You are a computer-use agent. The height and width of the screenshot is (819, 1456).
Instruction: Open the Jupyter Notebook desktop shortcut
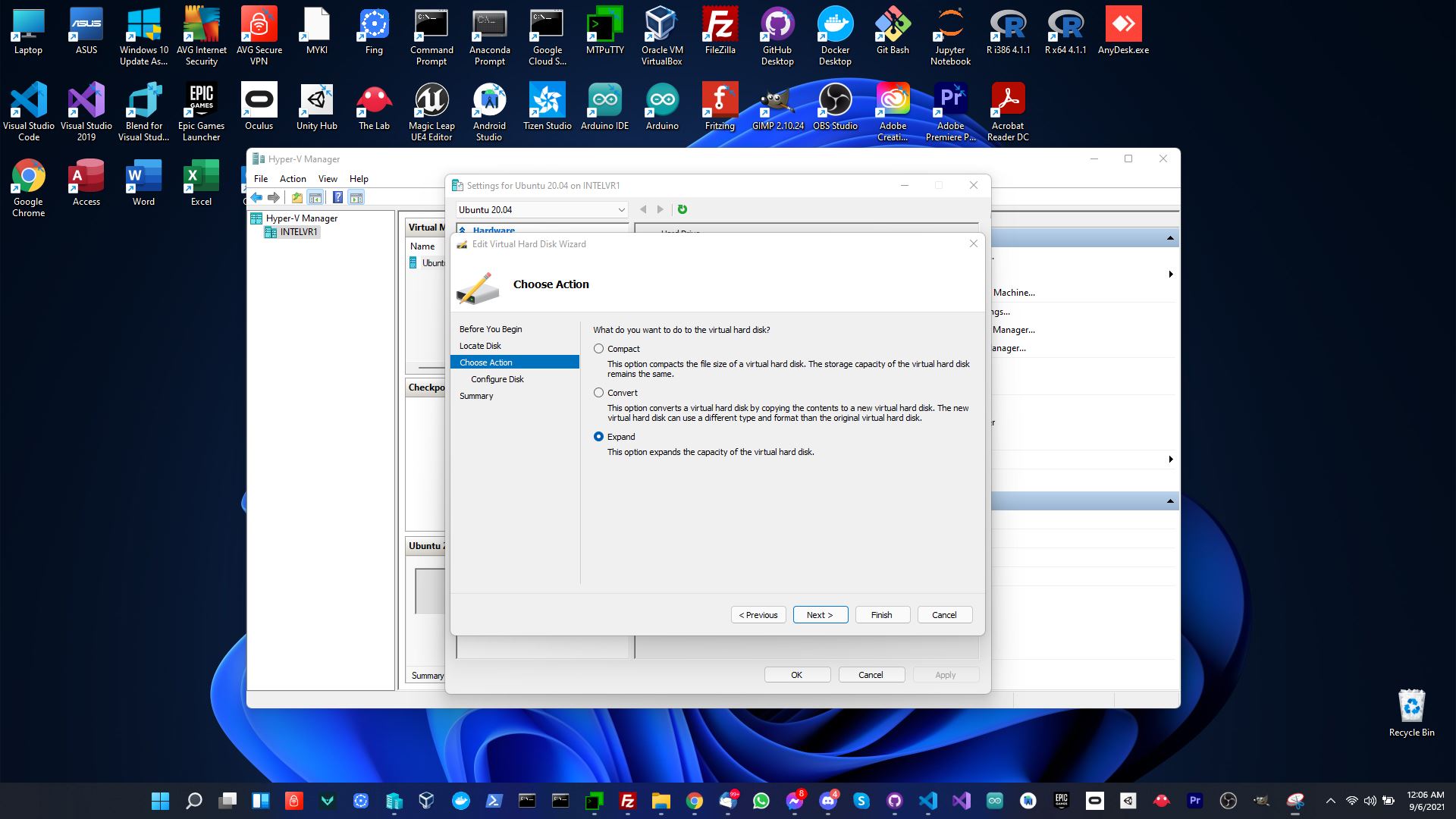click(950, 36)
